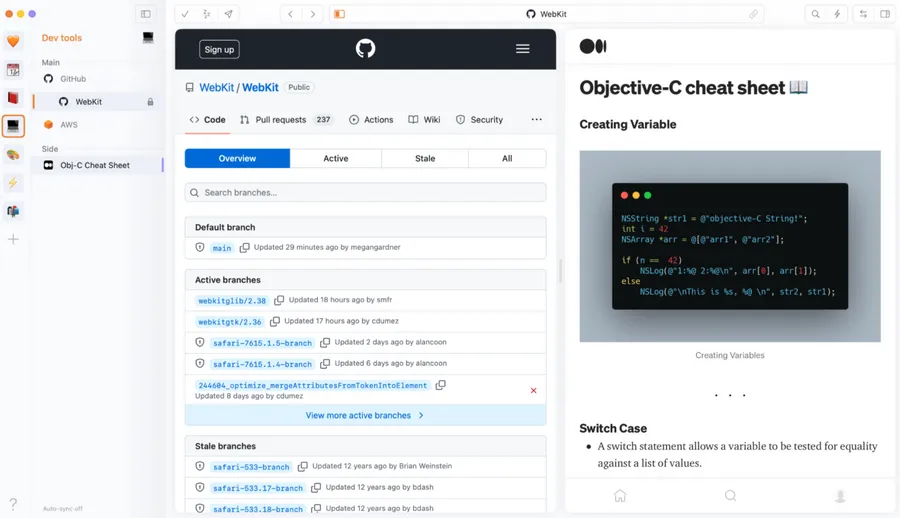Screen dimensions: 900x518
Task: Open help question mark icon
Action: tap(13, 504)
